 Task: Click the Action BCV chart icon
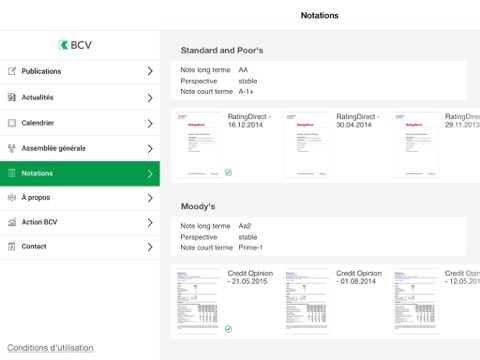(x=12, y=222)
